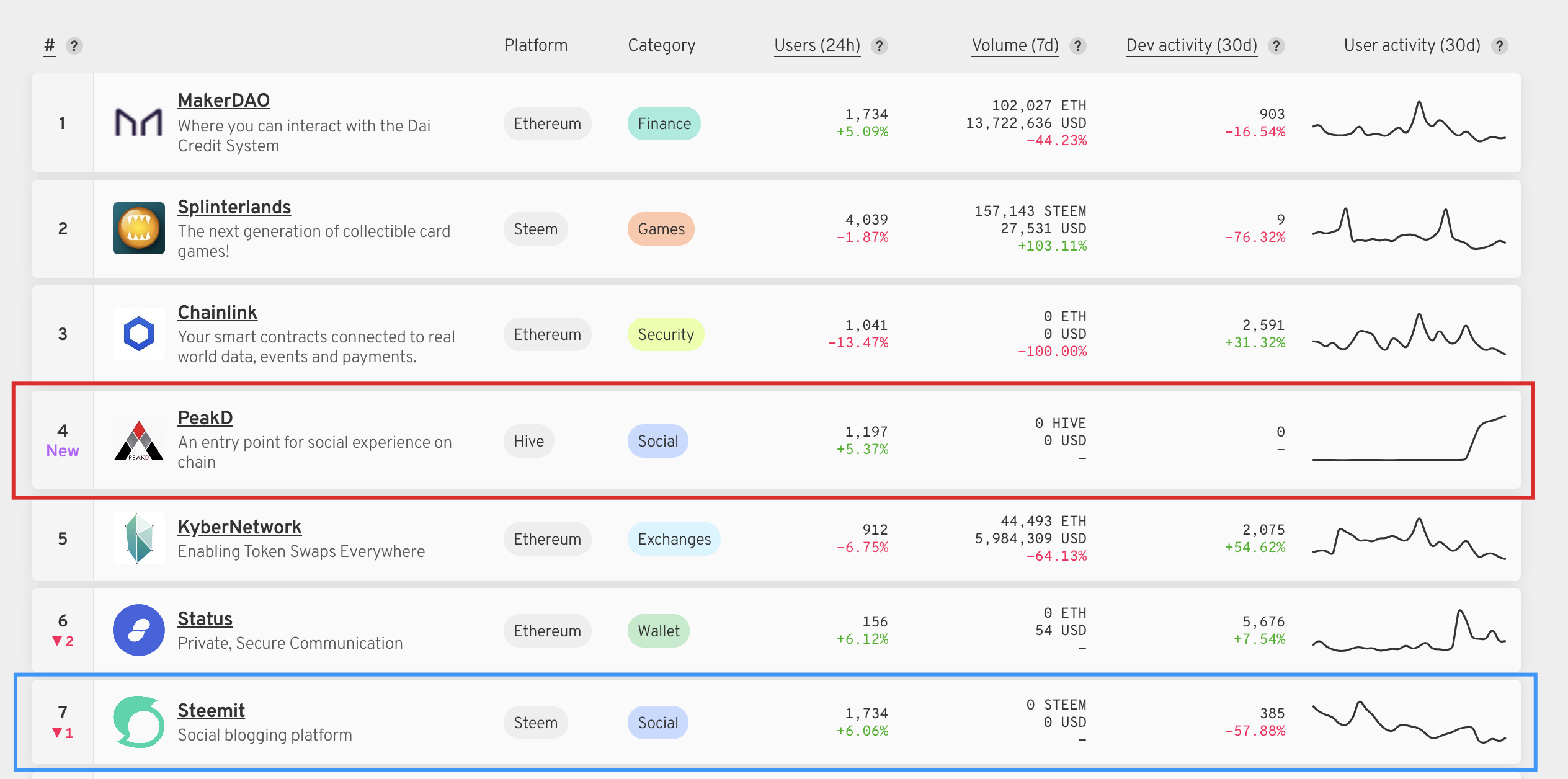Filter by the Security category tag
Image resolution: width=1568 pixels, height=779 pixels.
pyautogui.click(x=666, y=334)
